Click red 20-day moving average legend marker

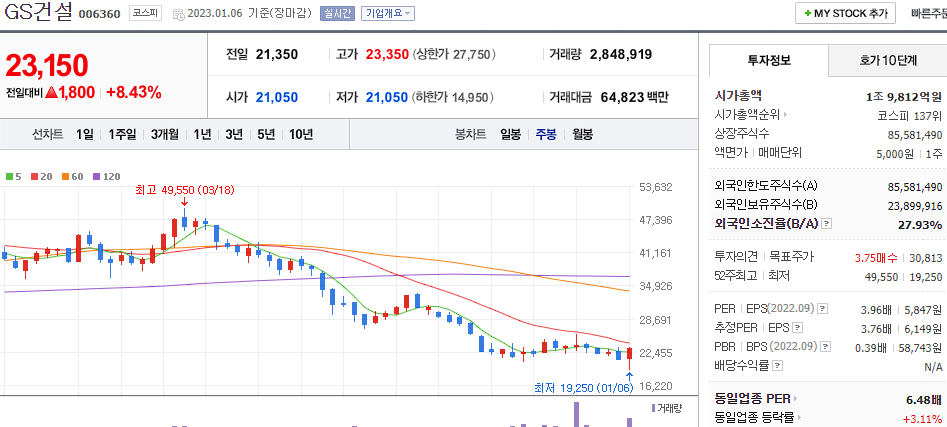coord(34,177)
